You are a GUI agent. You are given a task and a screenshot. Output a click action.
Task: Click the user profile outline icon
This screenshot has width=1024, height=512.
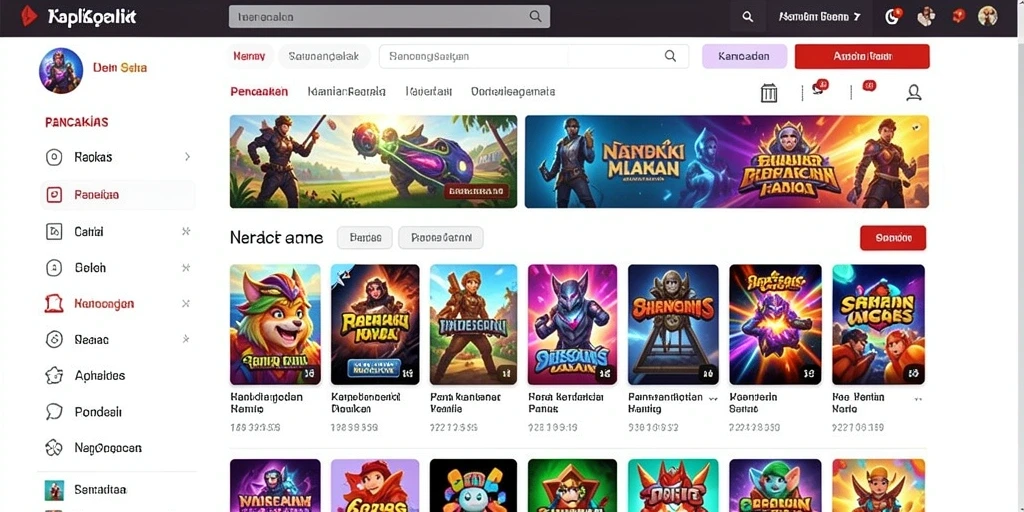pyautogui.click(x=914, y=93)
